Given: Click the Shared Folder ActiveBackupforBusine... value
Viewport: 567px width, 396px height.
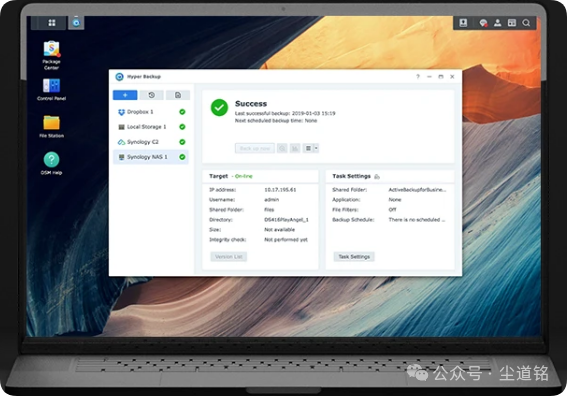Looking at the screenshot, I should click(417, 190).
